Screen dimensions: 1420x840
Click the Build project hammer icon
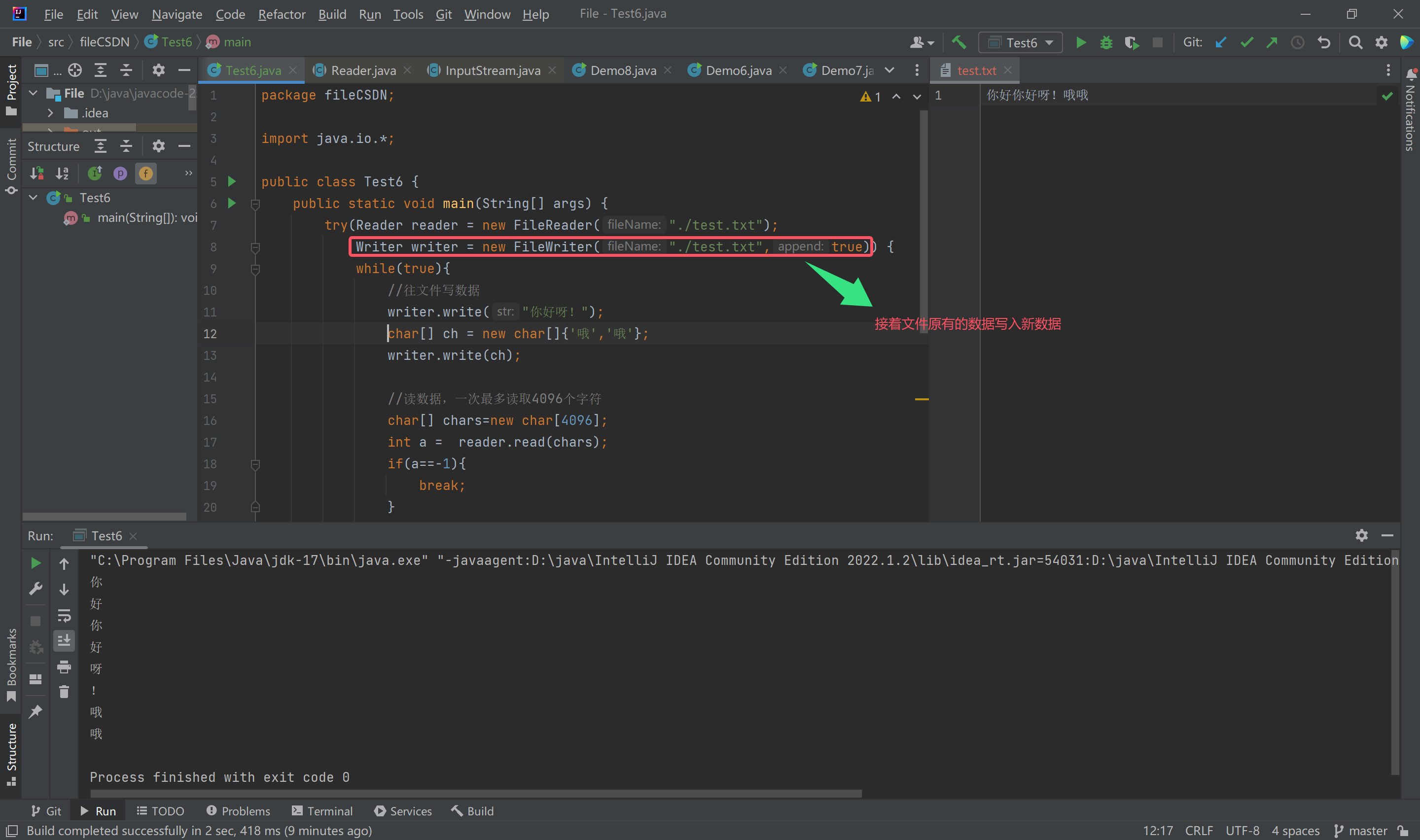tap(958, 42)
